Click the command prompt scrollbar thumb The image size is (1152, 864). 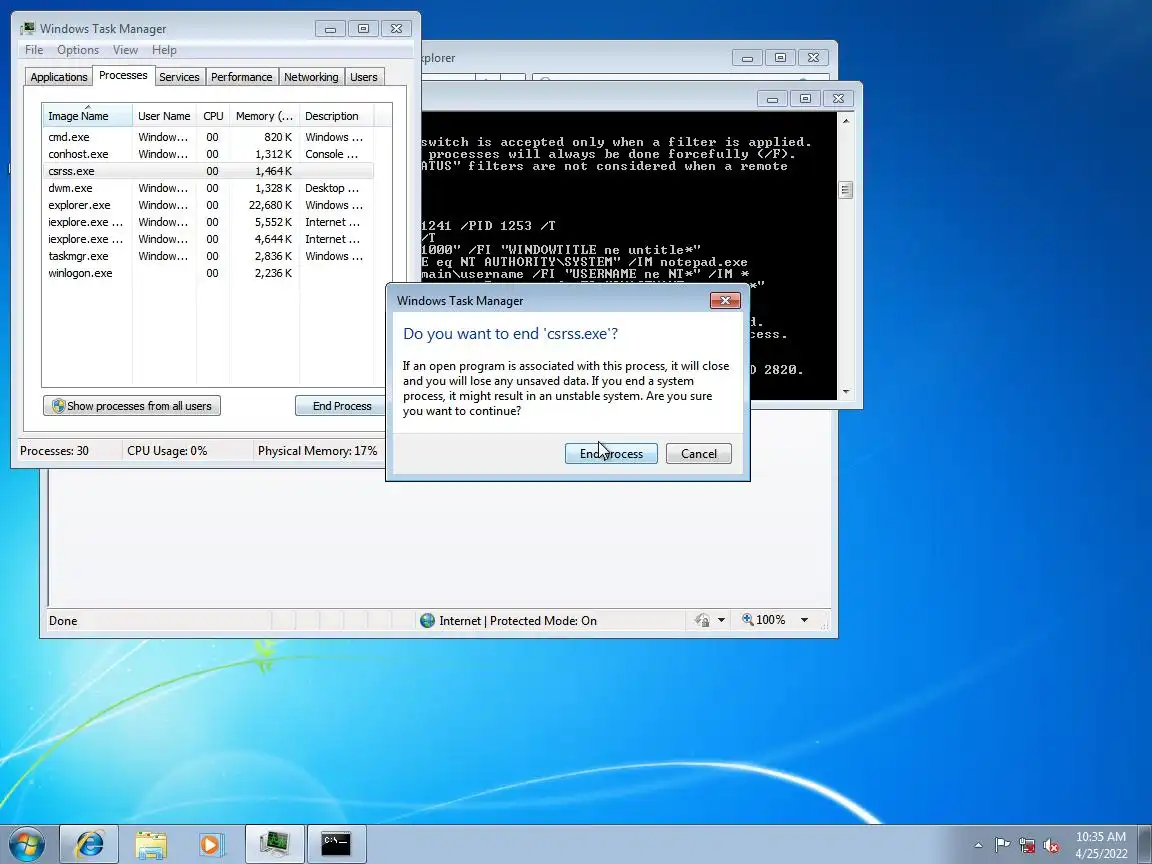[x=845, y=190]
